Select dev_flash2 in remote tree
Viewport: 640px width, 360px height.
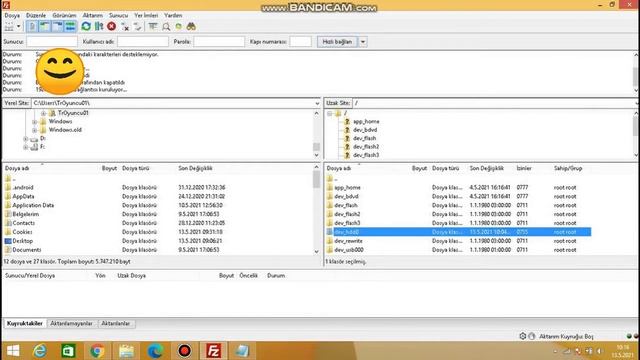[366, 147]
